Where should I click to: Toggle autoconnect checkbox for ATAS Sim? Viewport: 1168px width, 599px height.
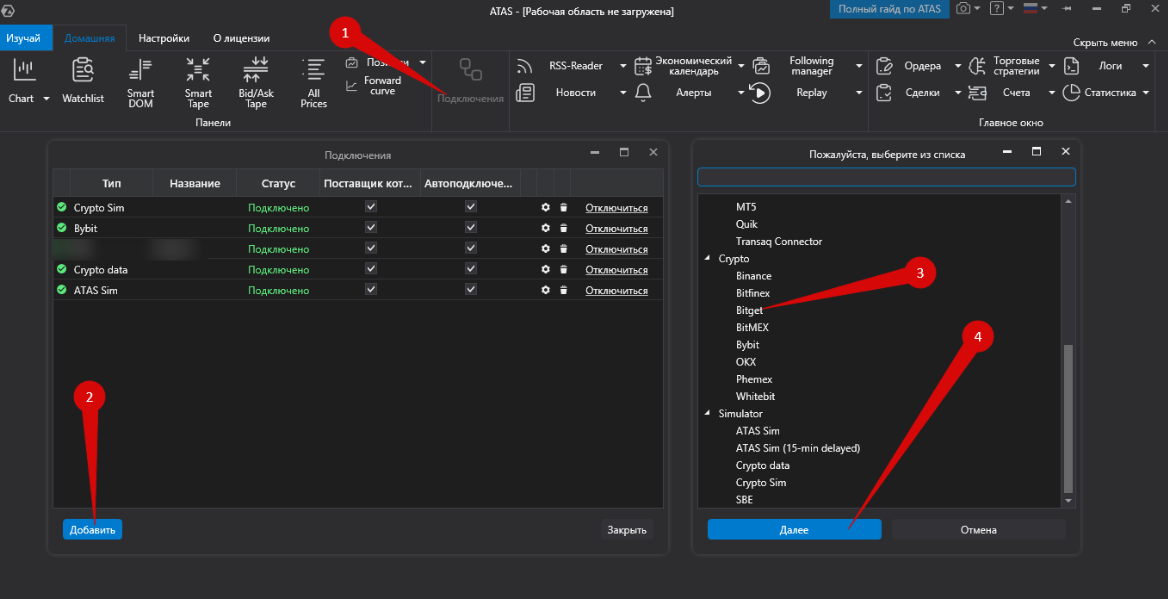point(471,289)
